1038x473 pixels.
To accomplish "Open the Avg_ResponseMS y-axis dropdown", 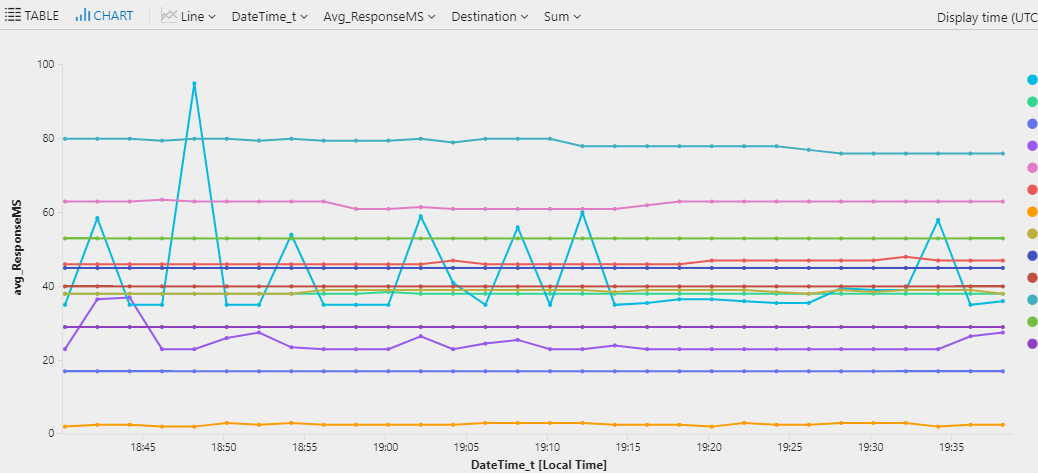I will click(379, 17).
